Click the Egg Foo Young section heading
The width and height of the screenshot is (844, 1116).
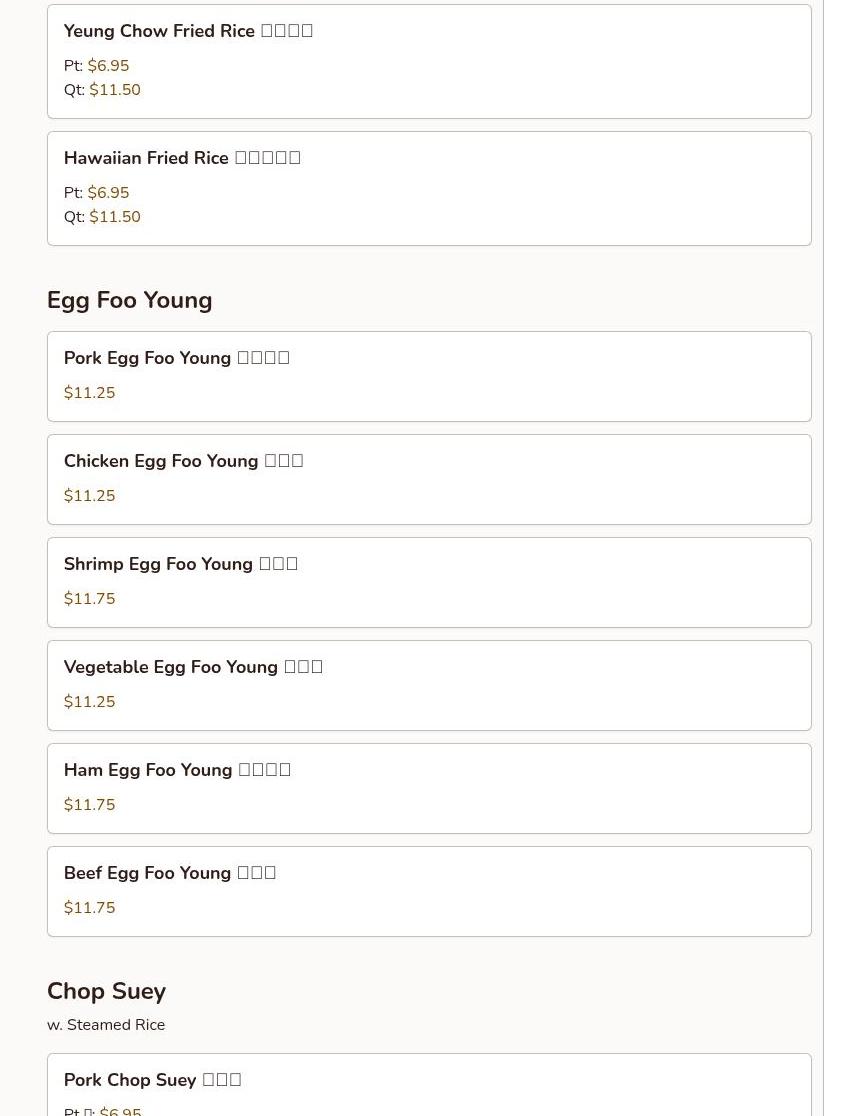pyautogui.click(x=129, y=300)
